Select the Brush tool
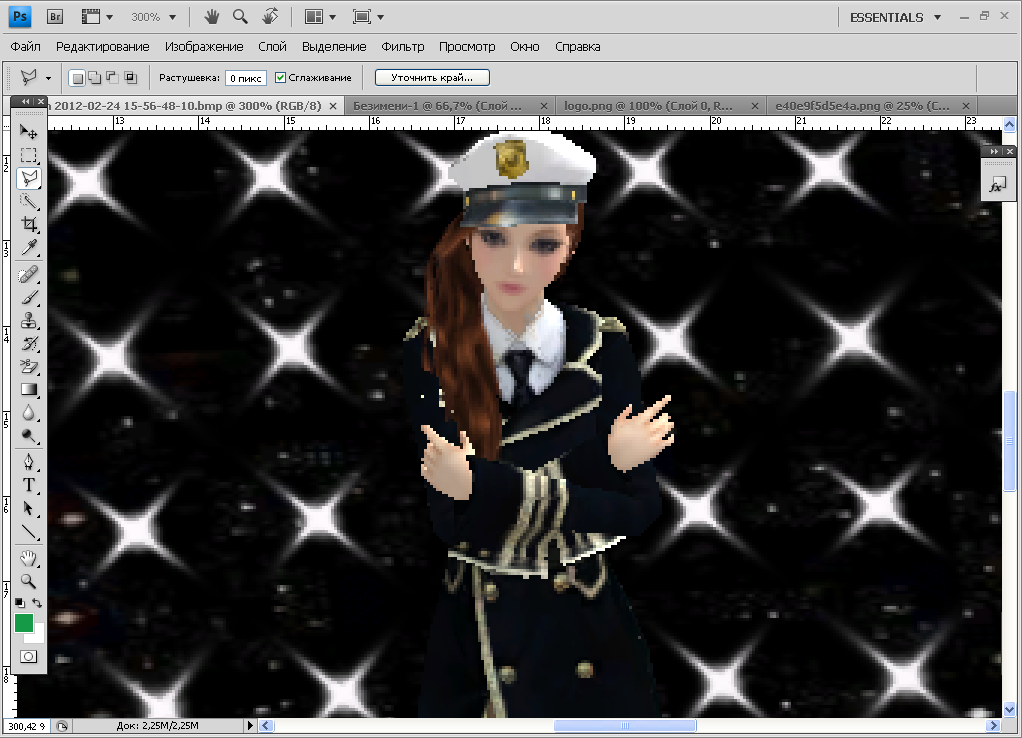 pos(29,297)
